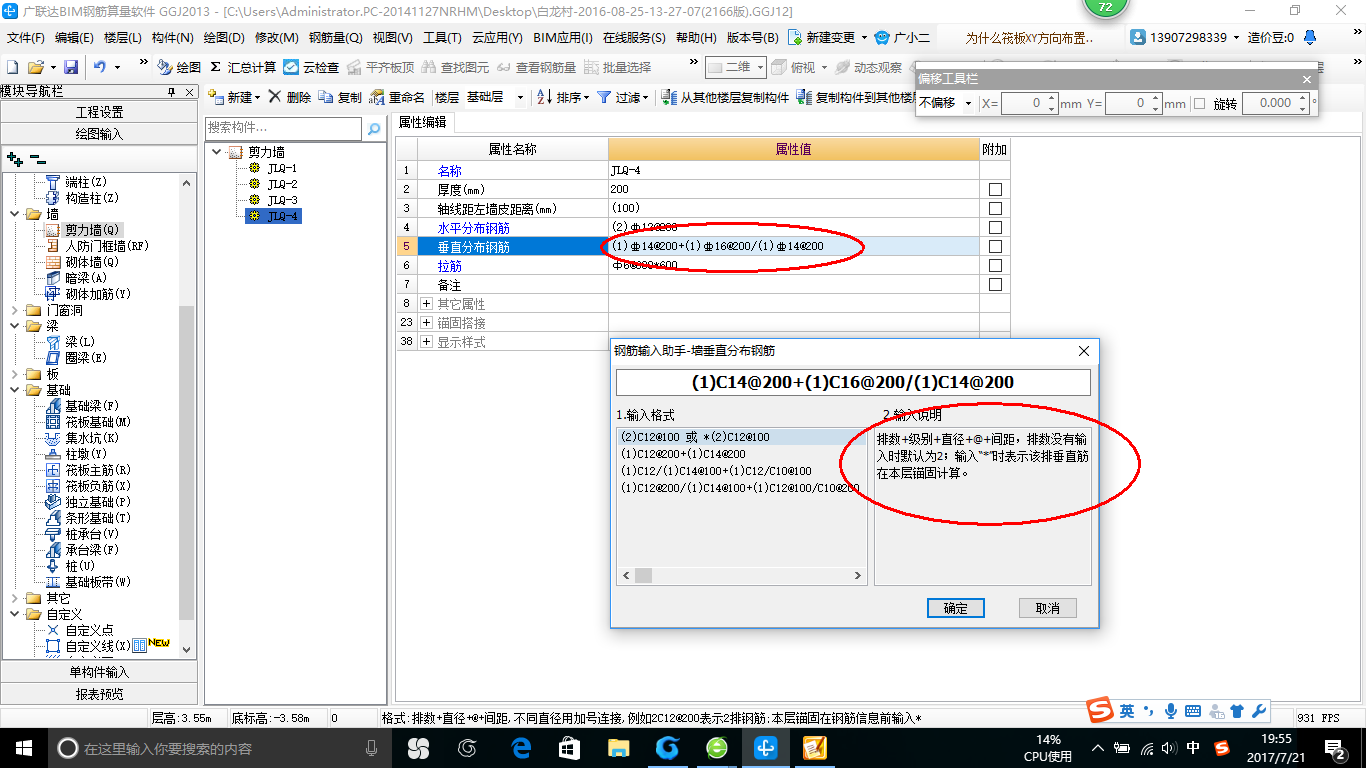Collapse the 墙 folder in navigator
This screenshot has width=1366, height=768.
14,214
